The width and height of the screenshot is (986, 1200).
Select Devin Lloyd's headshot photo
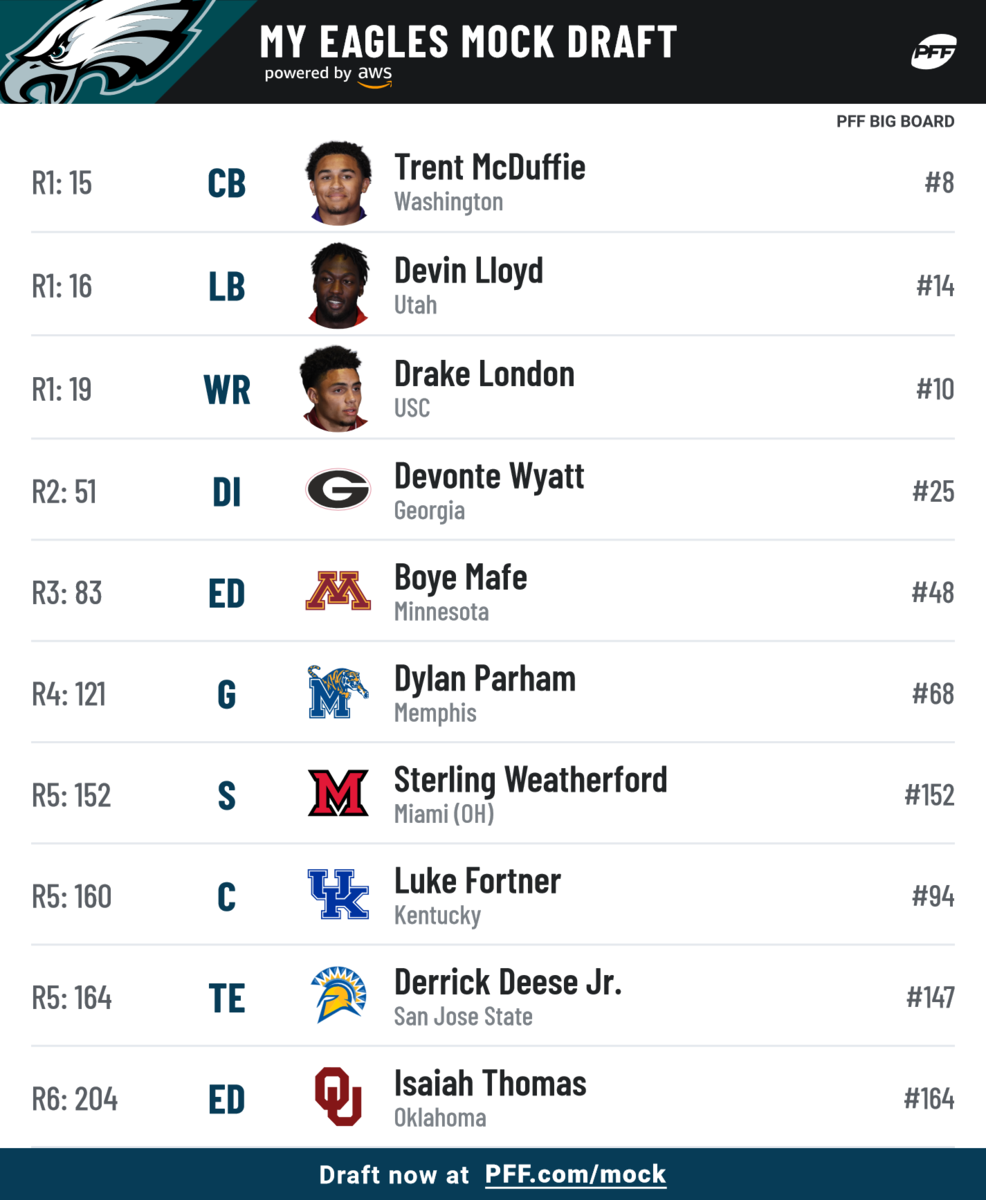[338, 286]
